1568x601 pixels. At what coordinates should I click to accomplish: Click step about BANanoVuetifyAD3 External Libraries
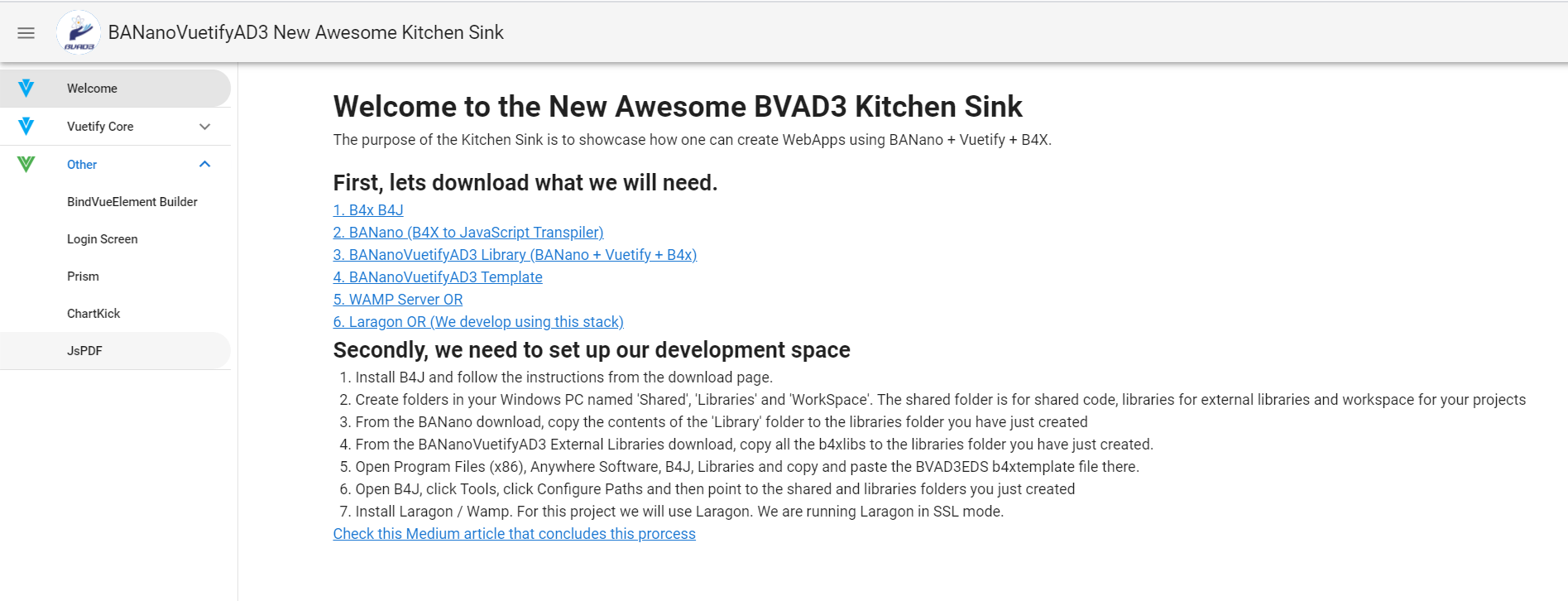click(x=754, y=445)
